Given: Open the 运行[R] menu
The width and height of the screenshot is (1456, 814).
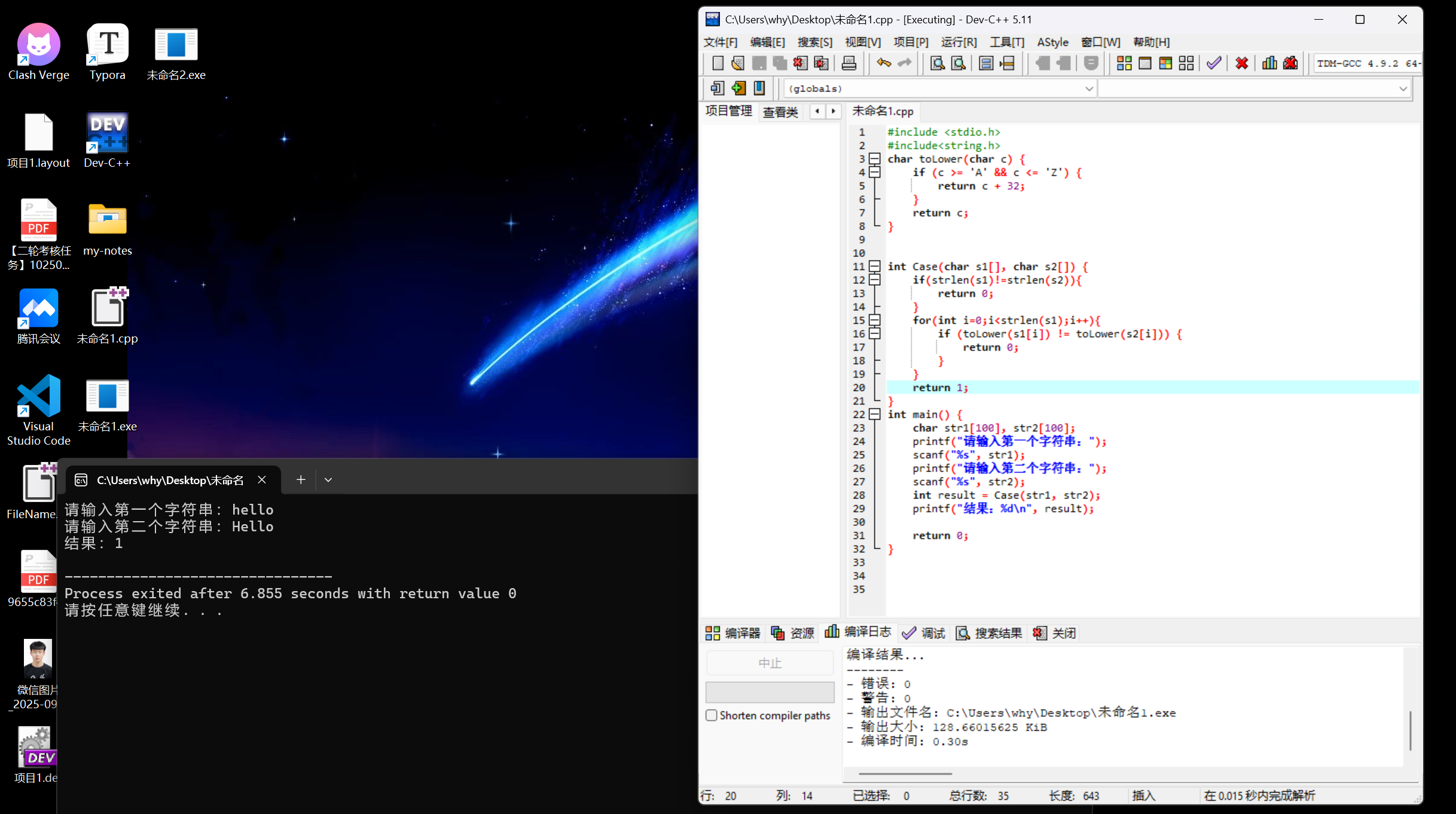Looking at the screenshot, I should click(x=959, y=42).
